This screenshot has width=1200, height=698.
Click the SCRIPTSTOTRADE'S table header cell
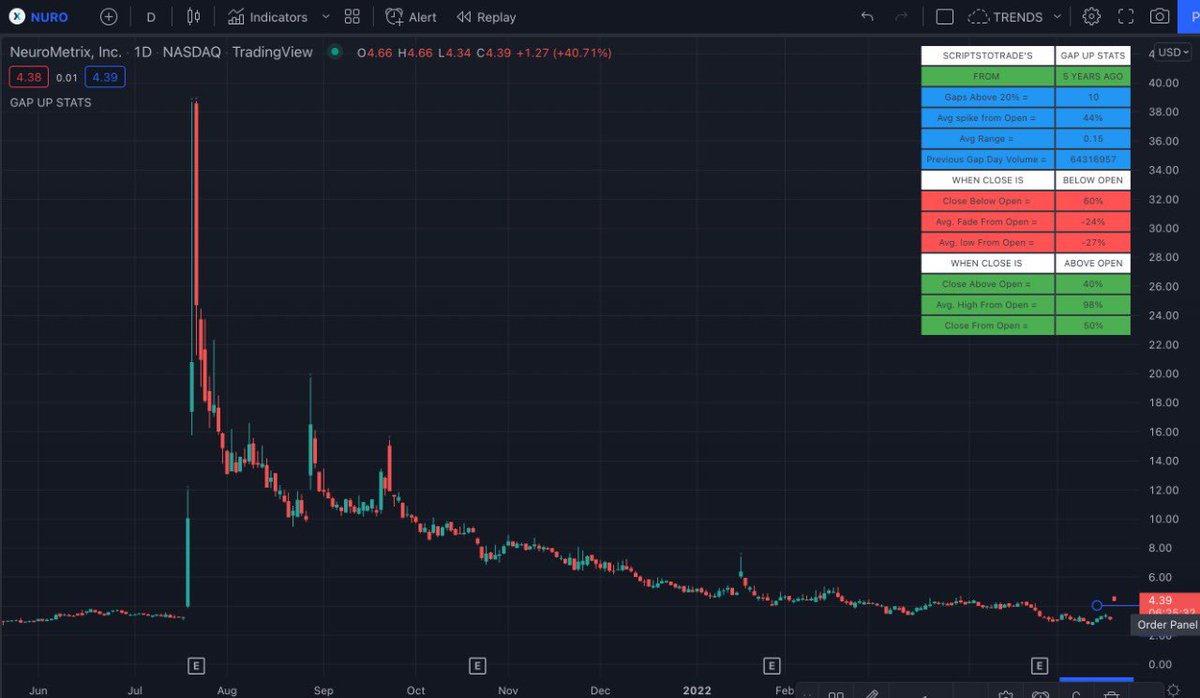click(986, 55)
